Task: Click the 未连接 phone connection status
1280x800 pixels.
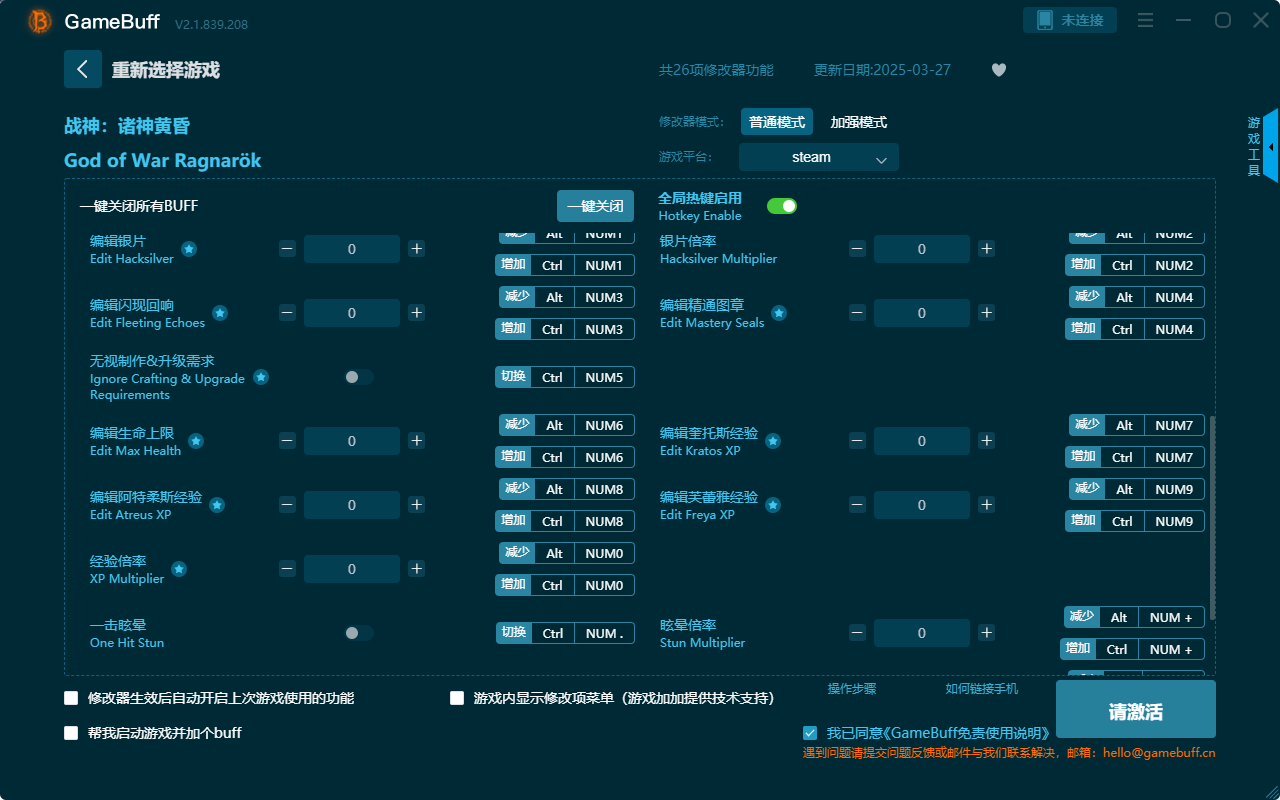Action: pyautogui.click(x=1070, y=19)
